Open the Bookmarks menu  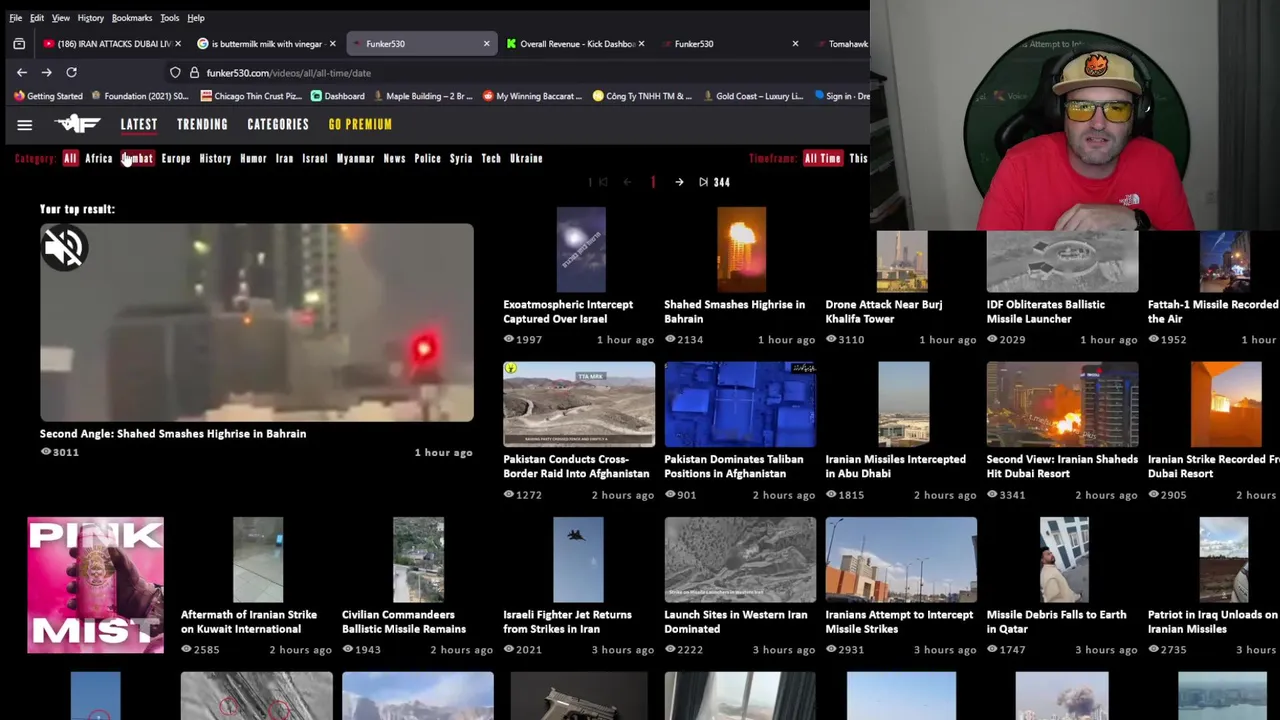click(x=131, y=18)
